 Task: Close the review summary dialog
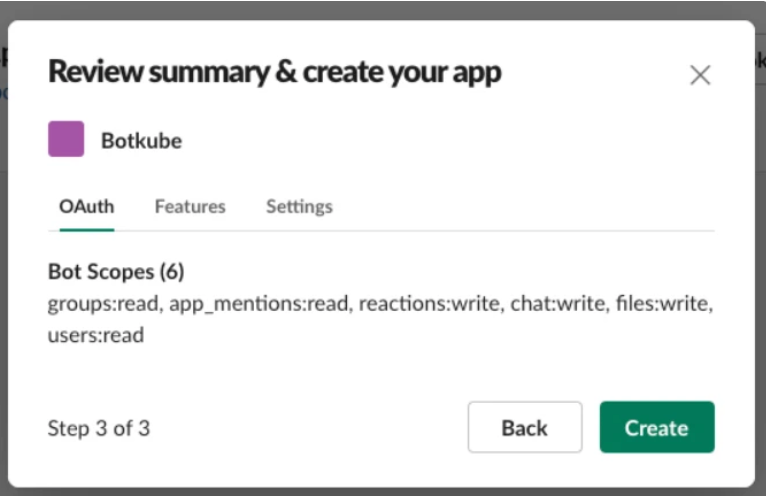pyautogui.click(x=700, y=75)
